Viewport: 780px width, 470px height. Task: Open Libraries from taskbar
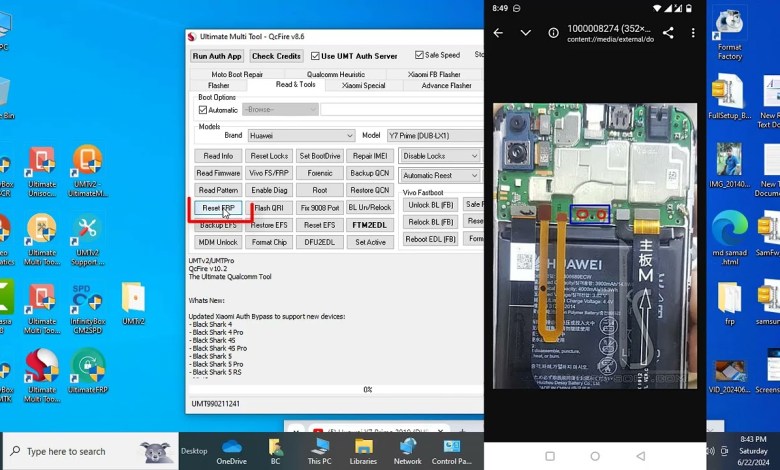(363, 451)
